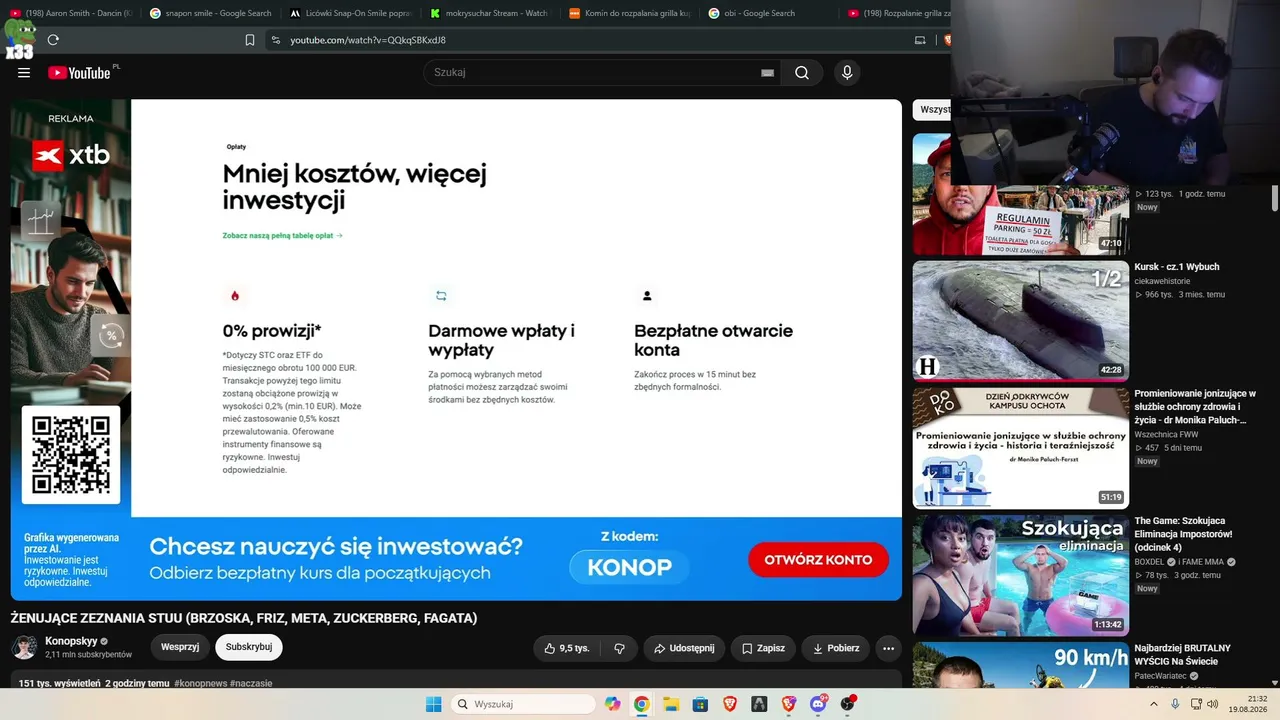Click the Wesprzyj button
1280x720 pixels.
point(180,647)
